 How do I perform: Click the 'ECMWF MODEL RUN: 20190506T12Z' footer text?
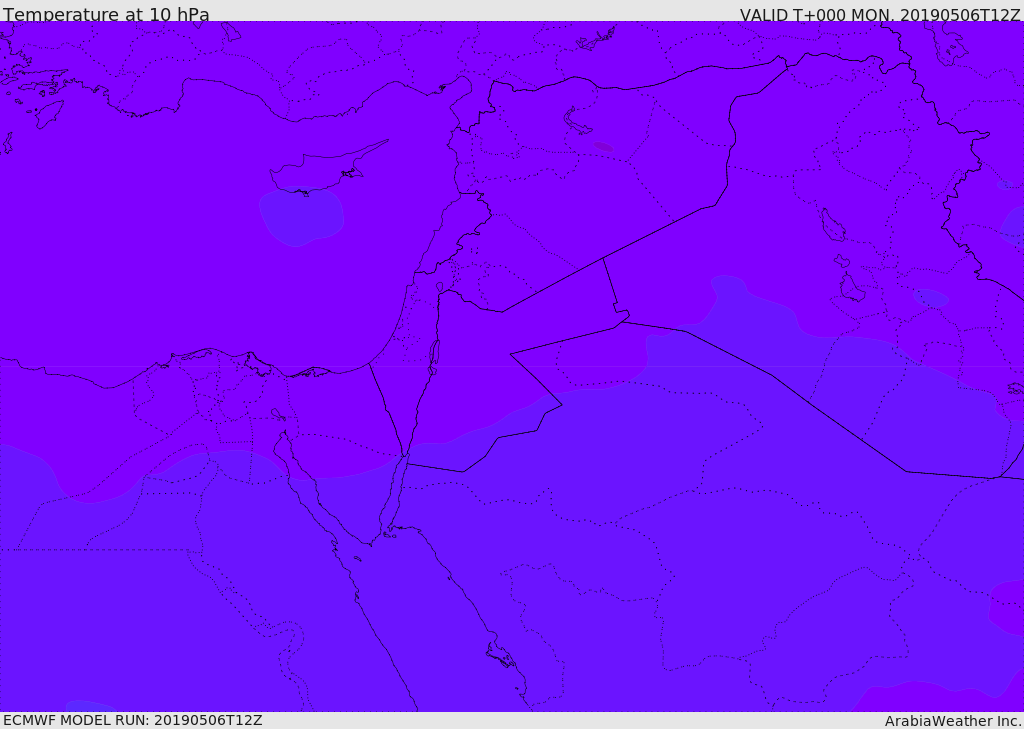[x=133, y=720]
